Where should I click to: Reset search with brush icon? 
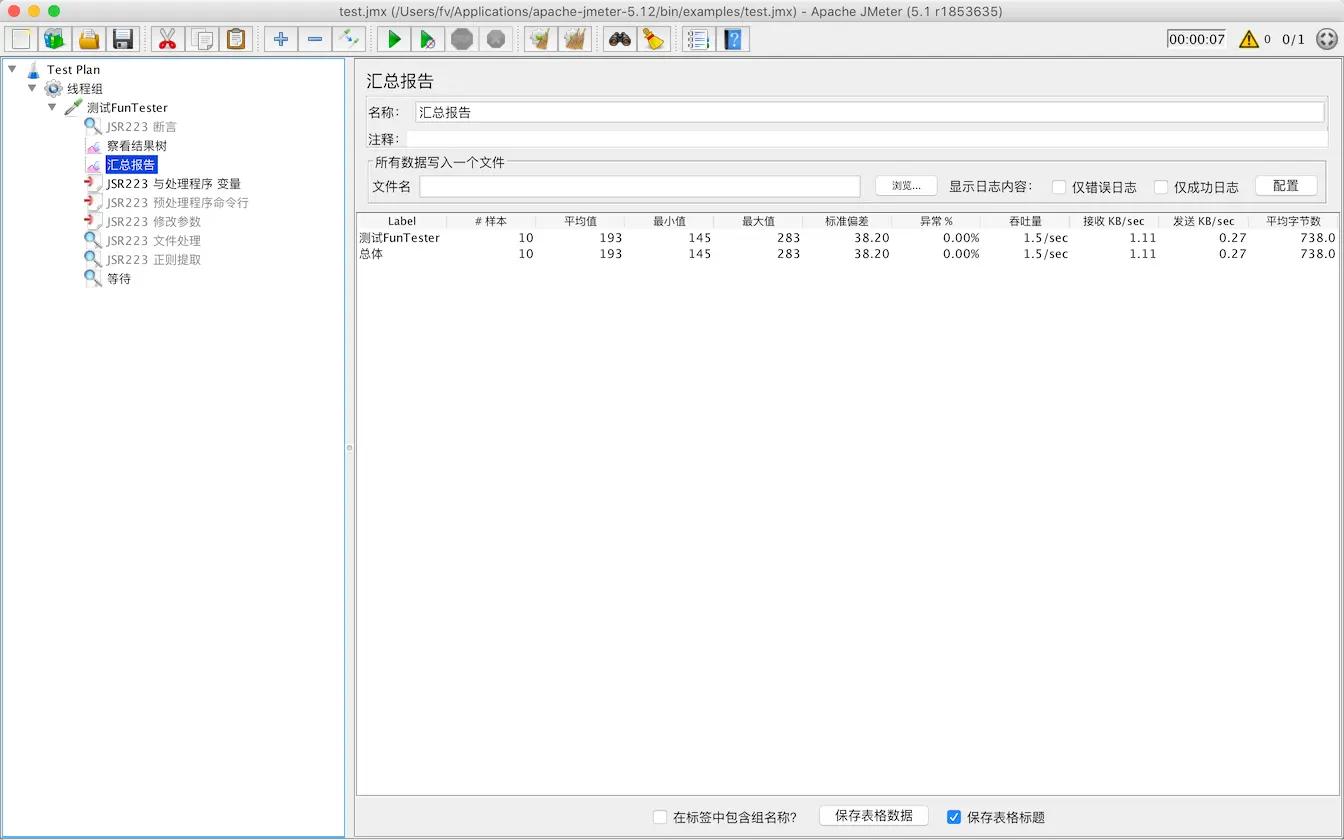click(653, 39)
